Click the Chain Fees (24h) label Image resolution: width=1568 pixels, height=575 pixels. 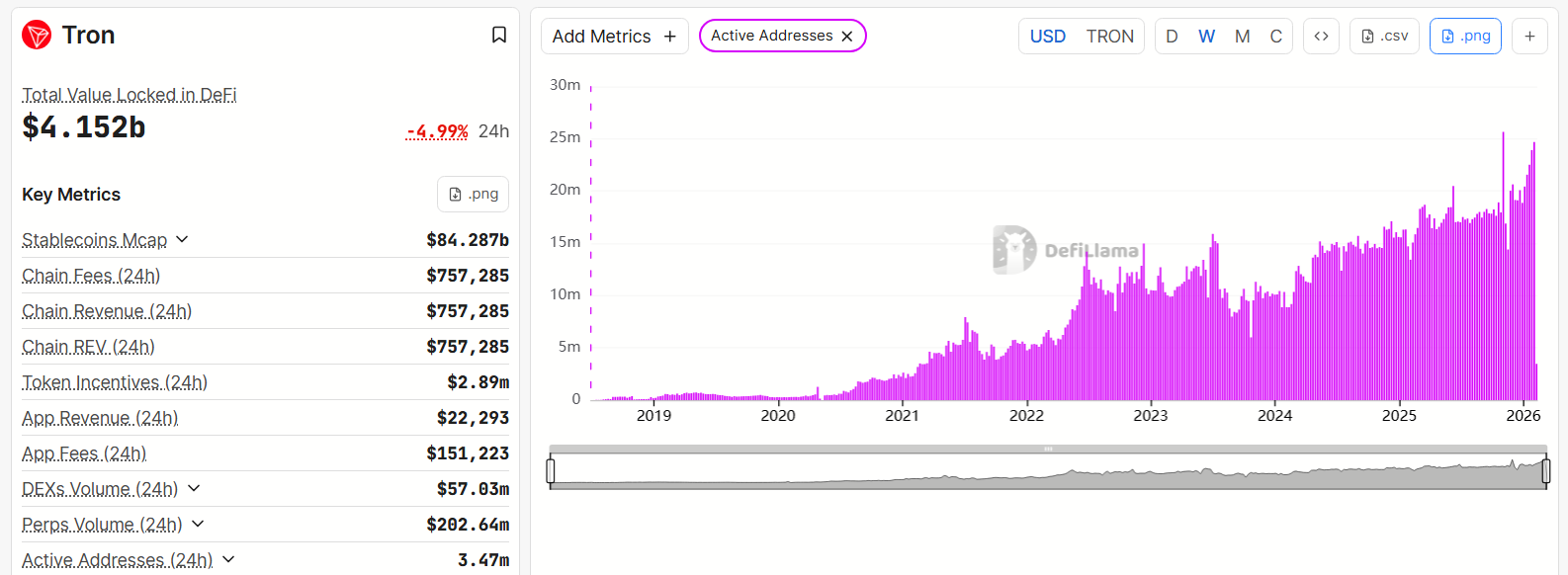coord(91,276)
